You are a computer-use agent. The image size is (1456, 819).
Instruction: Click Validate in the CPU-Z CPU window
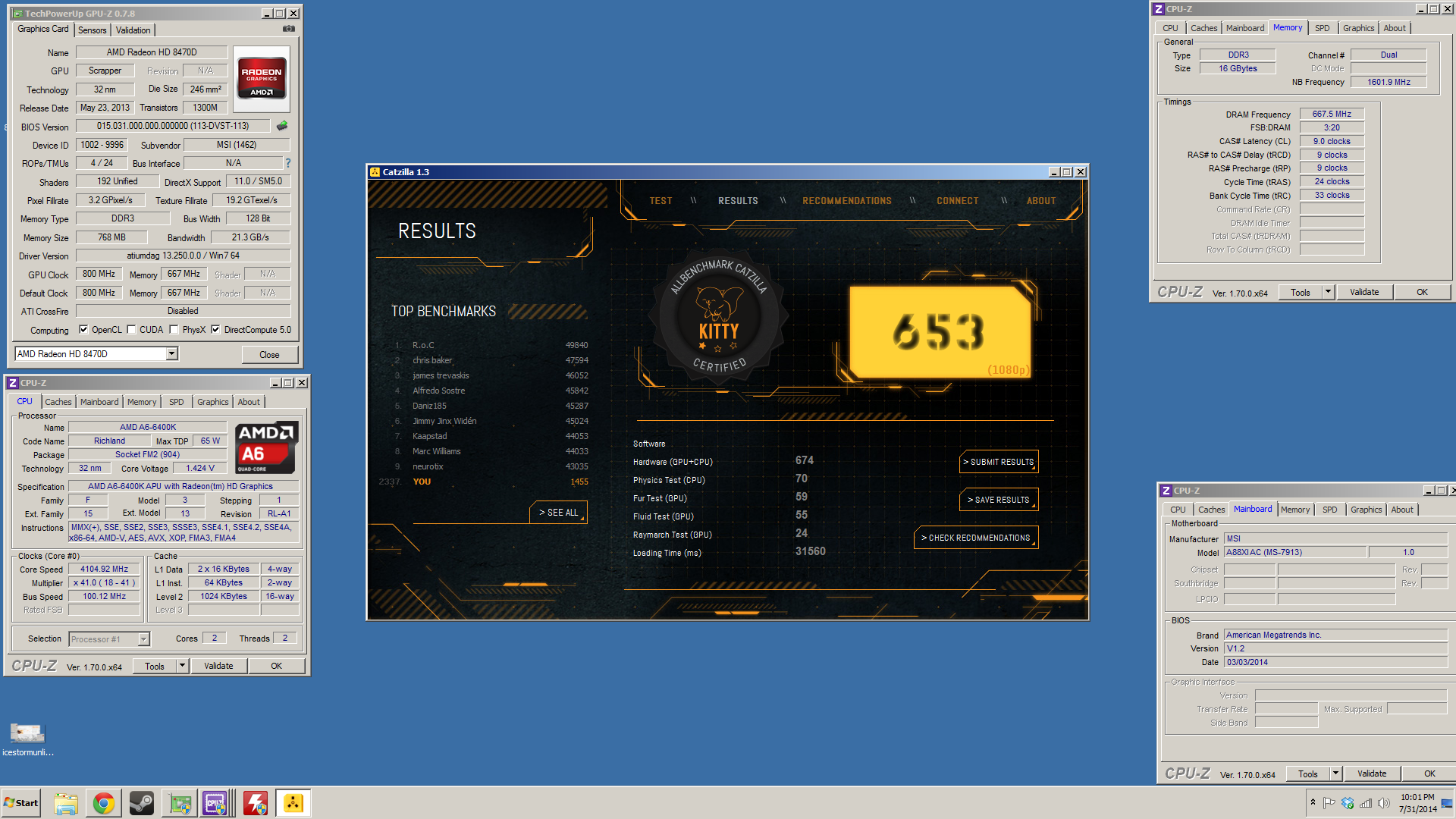[218, 666]
